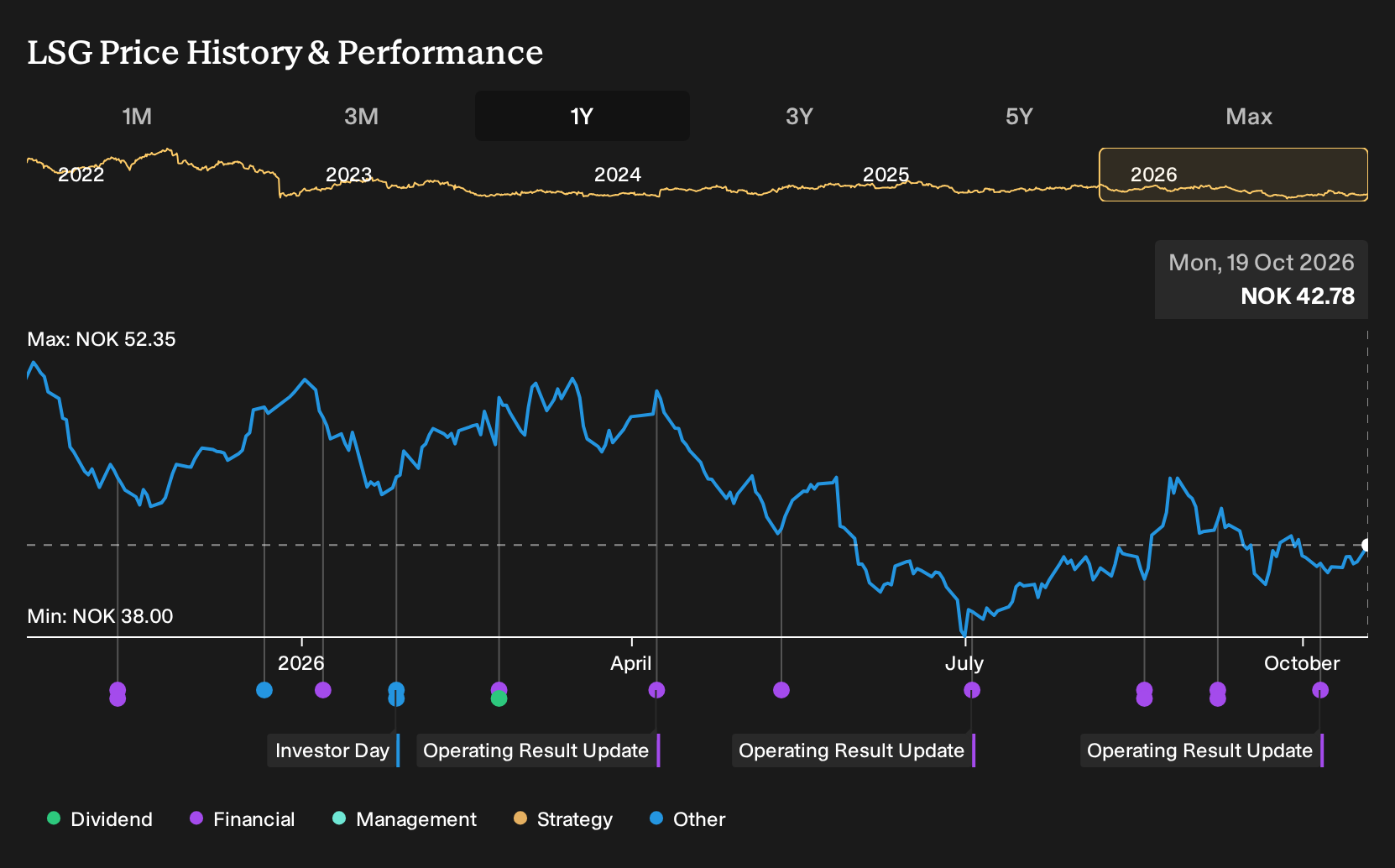This screenshot has height=868, width=1395.
Task: Click the purple event dot under July
Action: (x=972, y=690)
